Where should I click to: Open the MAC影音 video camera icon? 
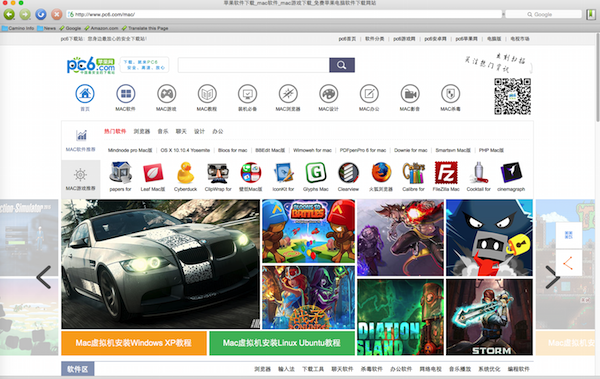tap(410, 94)
